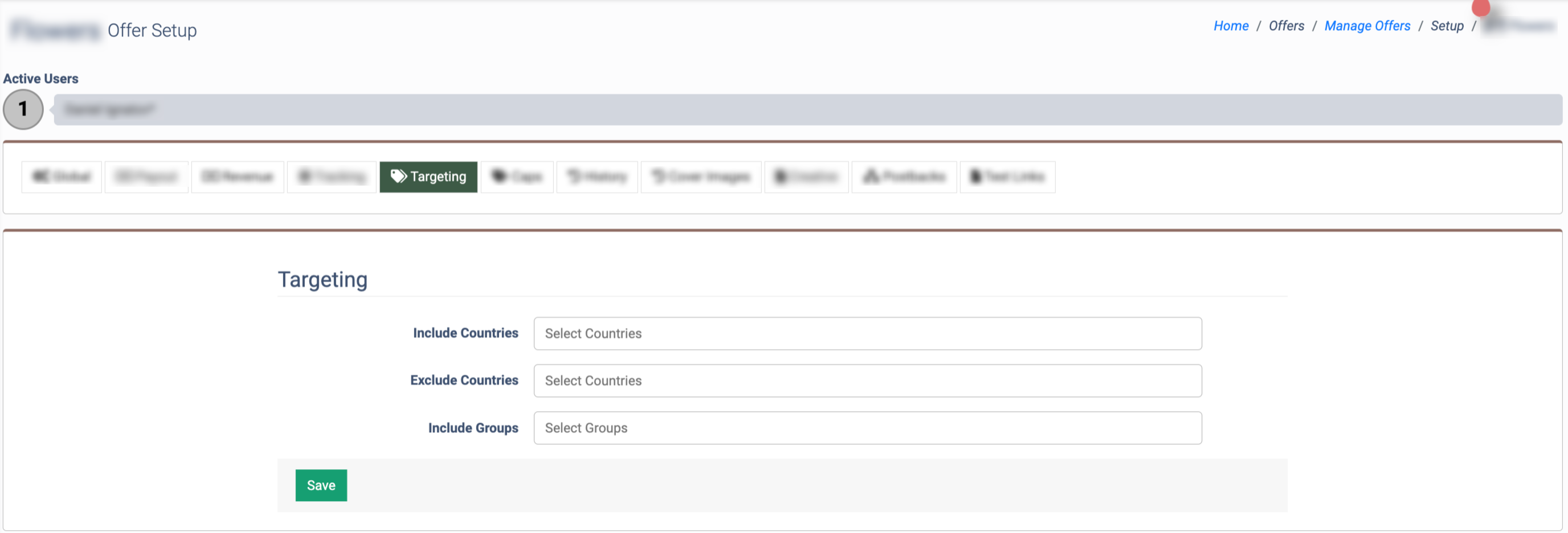
Task: Switch to the Payout tab
Action: pos(146,177)
